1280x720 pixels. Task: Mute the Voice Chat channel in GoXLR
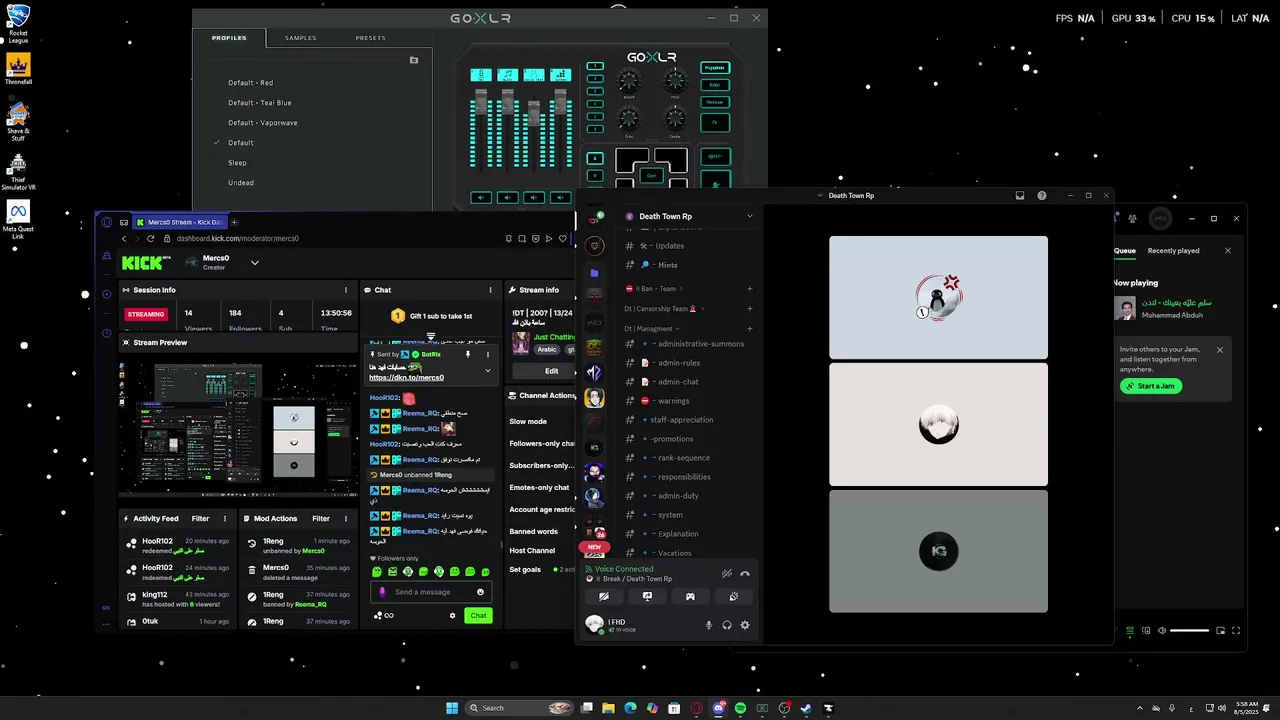tap(534, 198)
